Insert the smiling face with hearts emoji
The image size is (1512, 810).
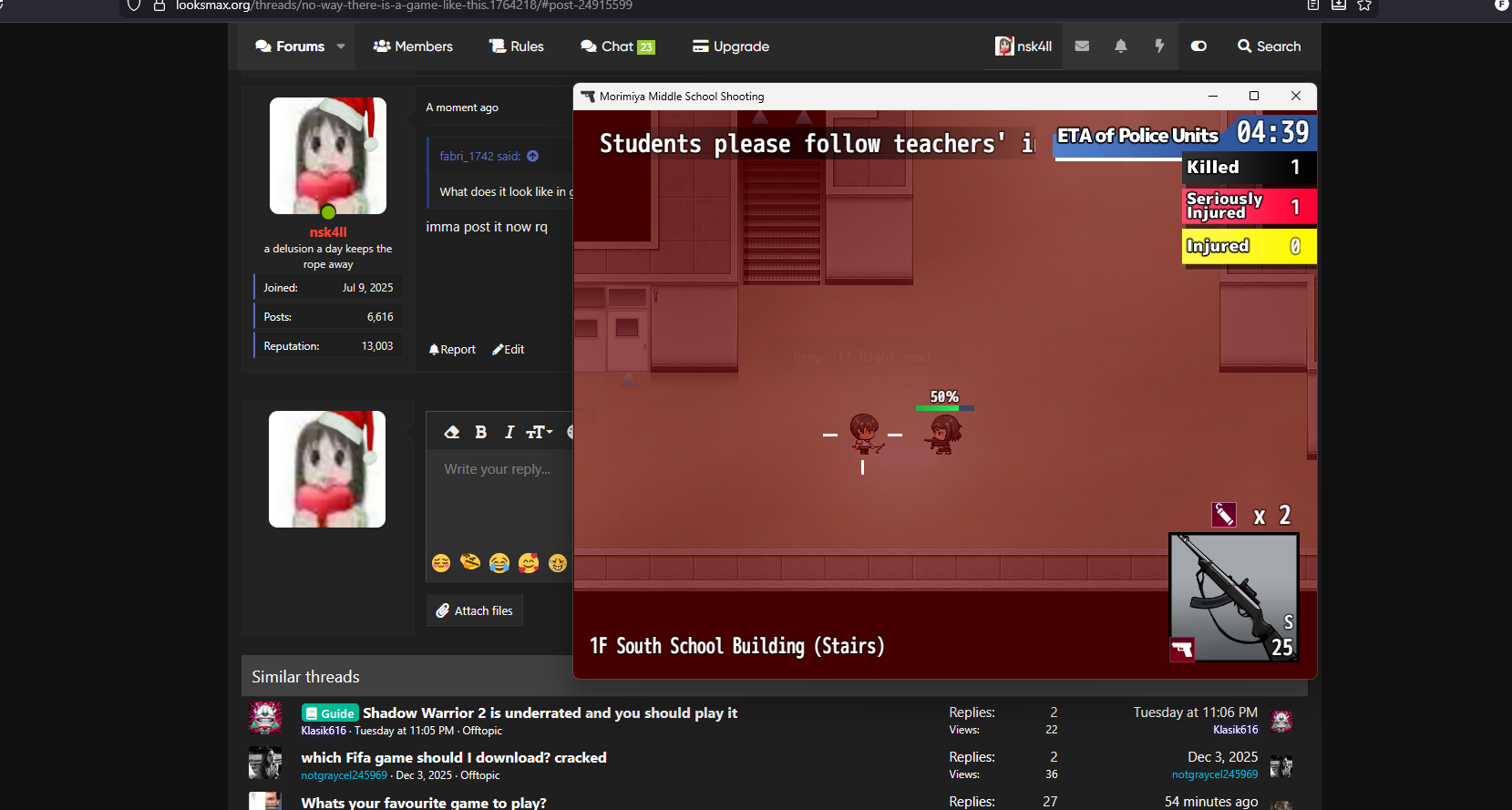pos(529,563)
